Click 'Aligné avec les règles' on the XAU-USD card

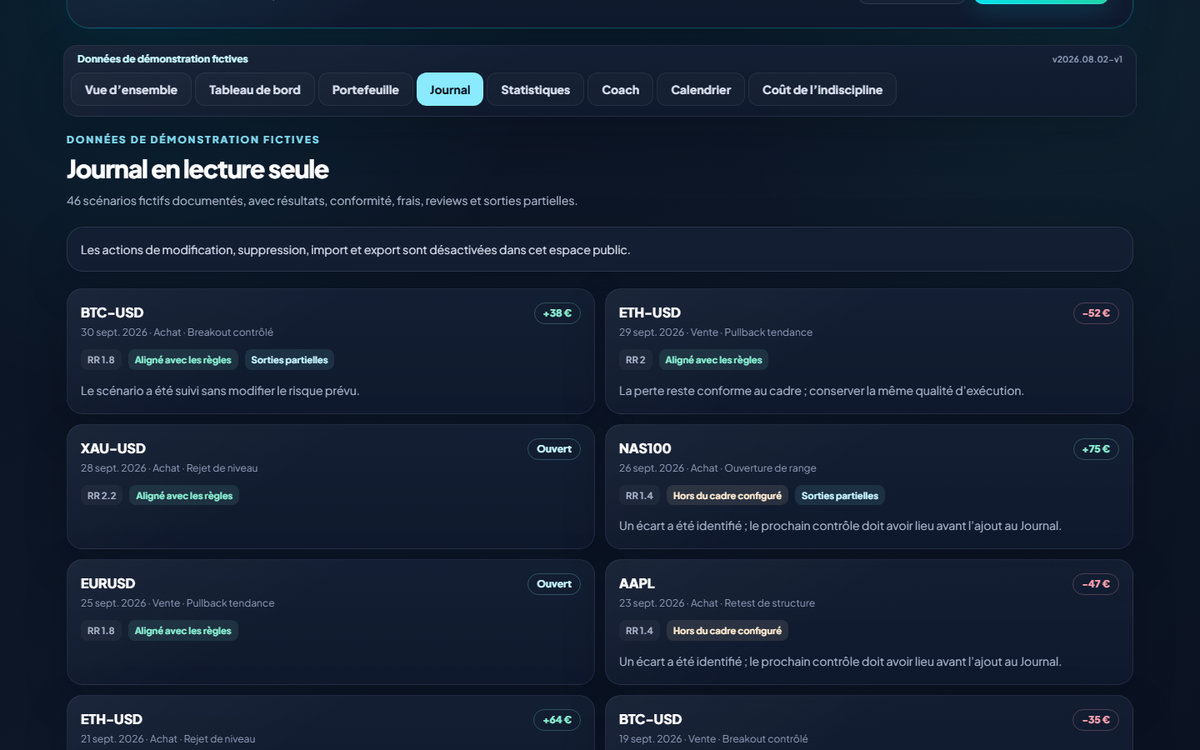pos(184,495)
